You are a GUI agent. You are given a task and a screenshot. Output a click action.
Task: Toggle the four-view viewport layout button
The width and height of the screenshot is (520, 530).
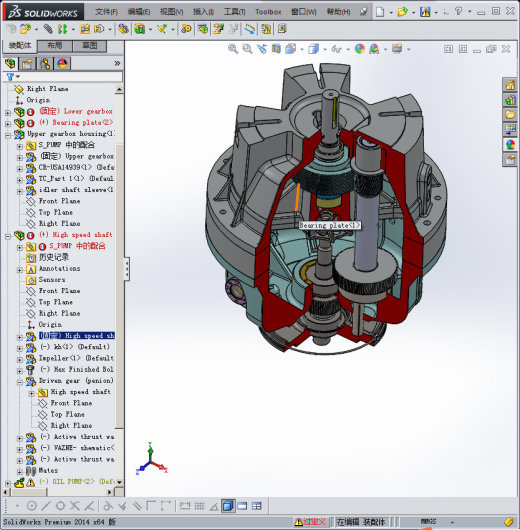pyautogui.click(x=257, y=506)
